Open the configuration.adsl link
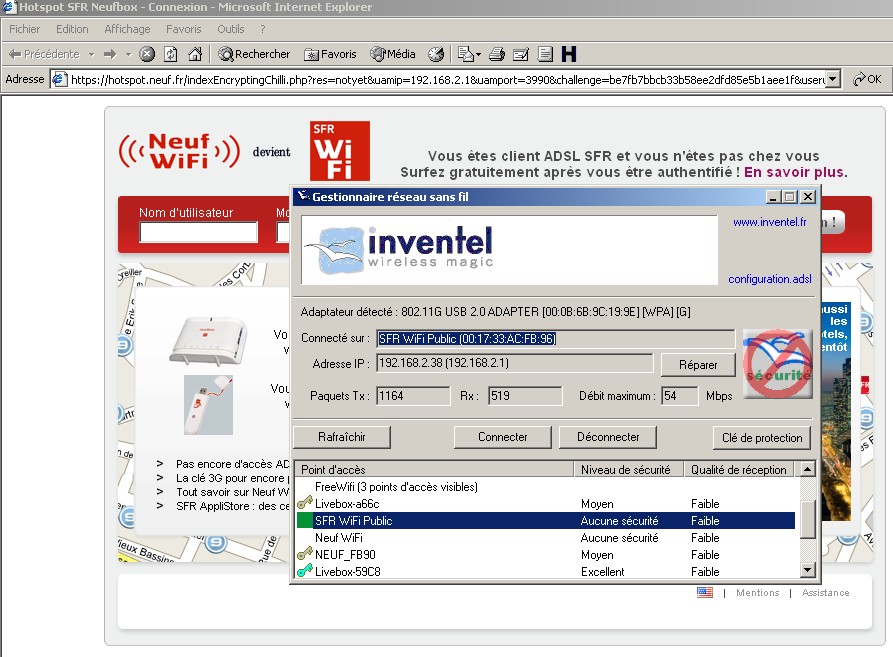Viewport: 893px width, 657px height. [769, 279]
